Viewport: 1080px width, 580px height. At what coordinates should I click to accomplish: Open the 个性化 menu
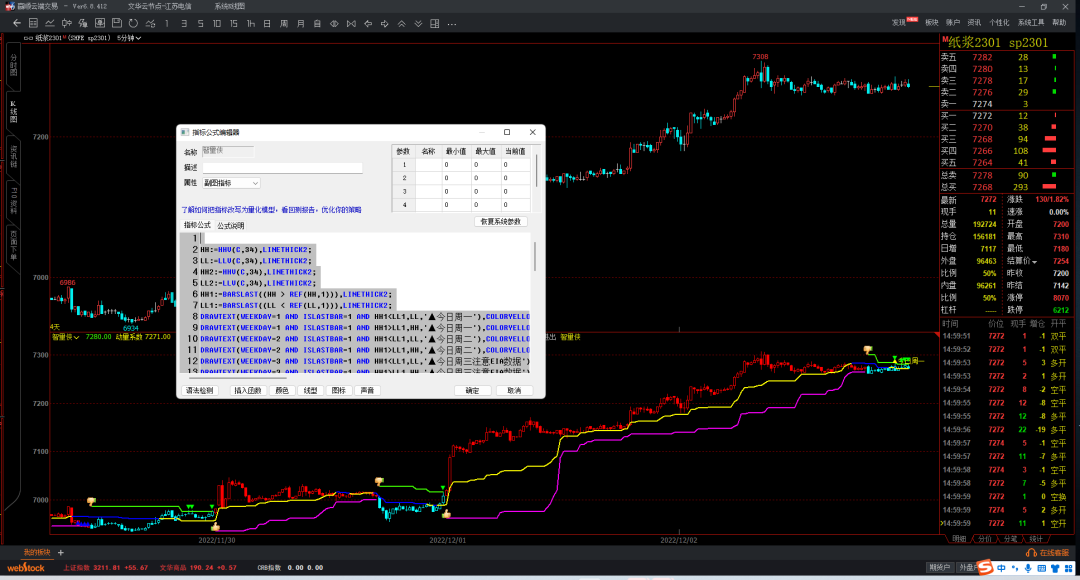tap(999, 23)
